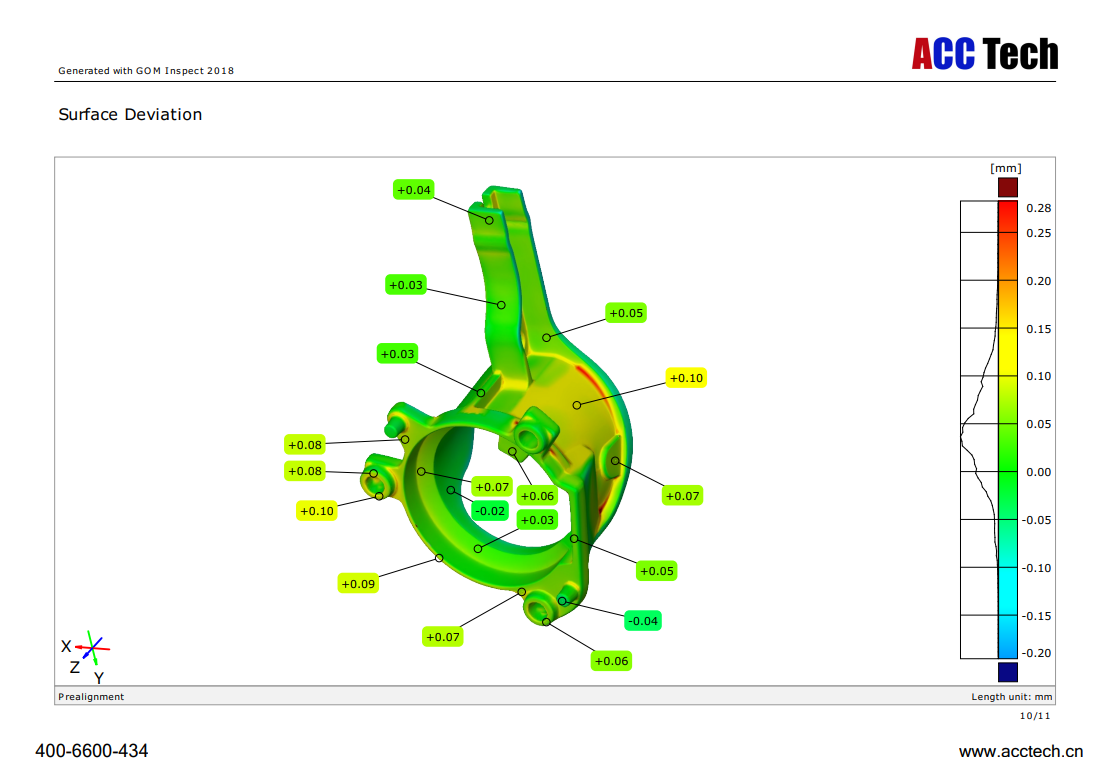Viewport: 1119px width, 780px height.
Task: Select the -0.02 deviation label
Action: [x=490, y=511]
